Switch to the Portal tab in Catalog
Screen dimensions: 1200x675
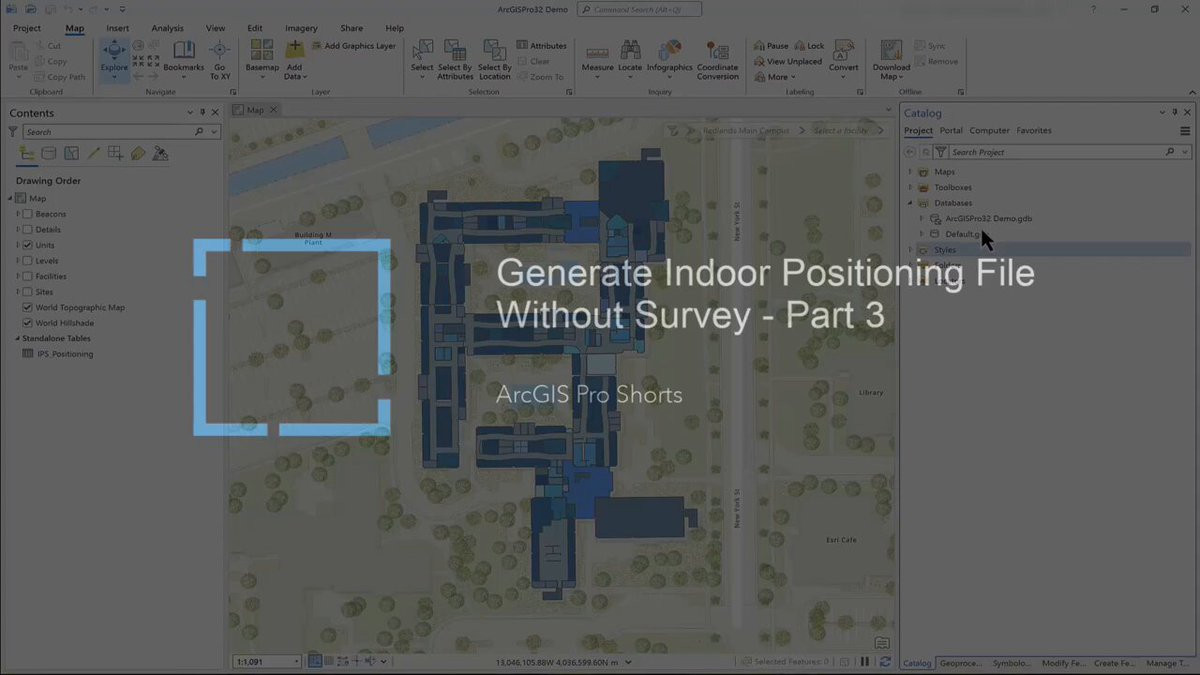(951, 131)
